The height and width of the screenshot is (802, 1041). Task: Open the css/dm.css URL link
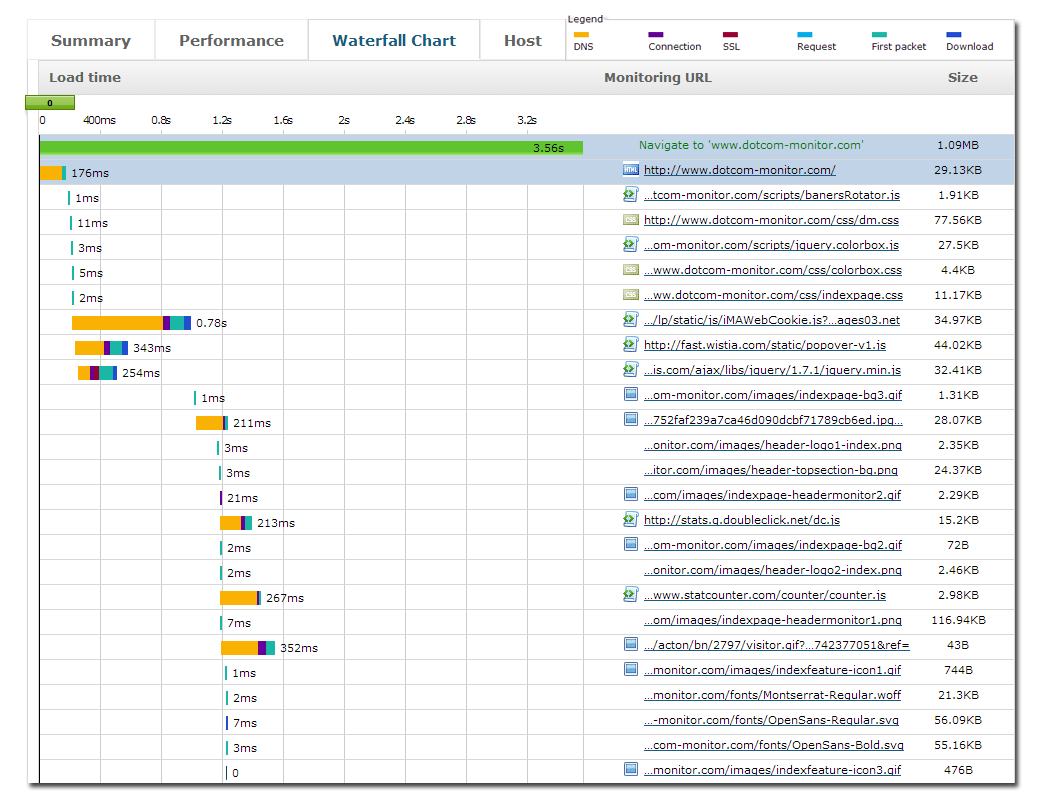point(771,220)
